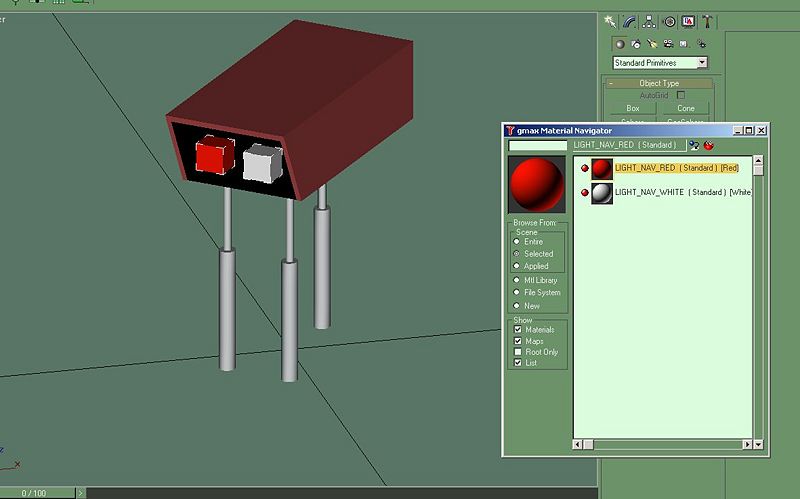Image resolution: width=800 pixels, height=499 pixels.
Task: Click the large red material preview sphere
Action: [537, 184]
